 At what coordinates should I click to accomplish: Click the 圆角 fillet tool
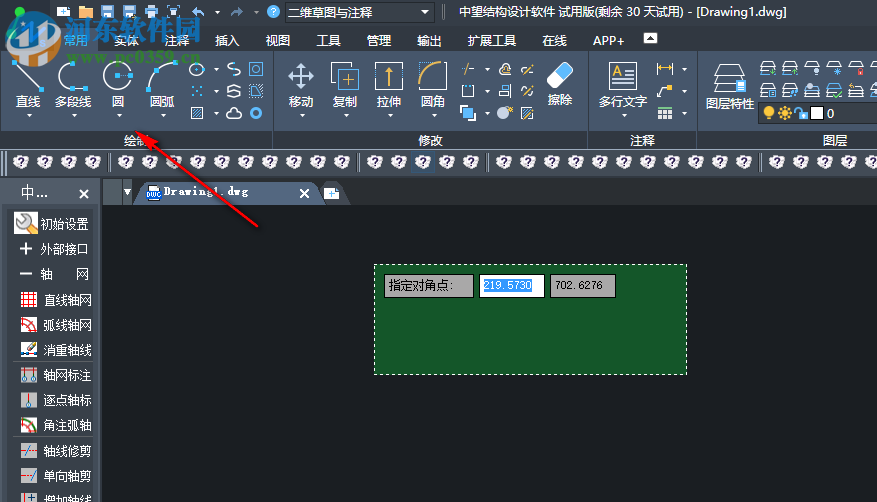[432, 84]
